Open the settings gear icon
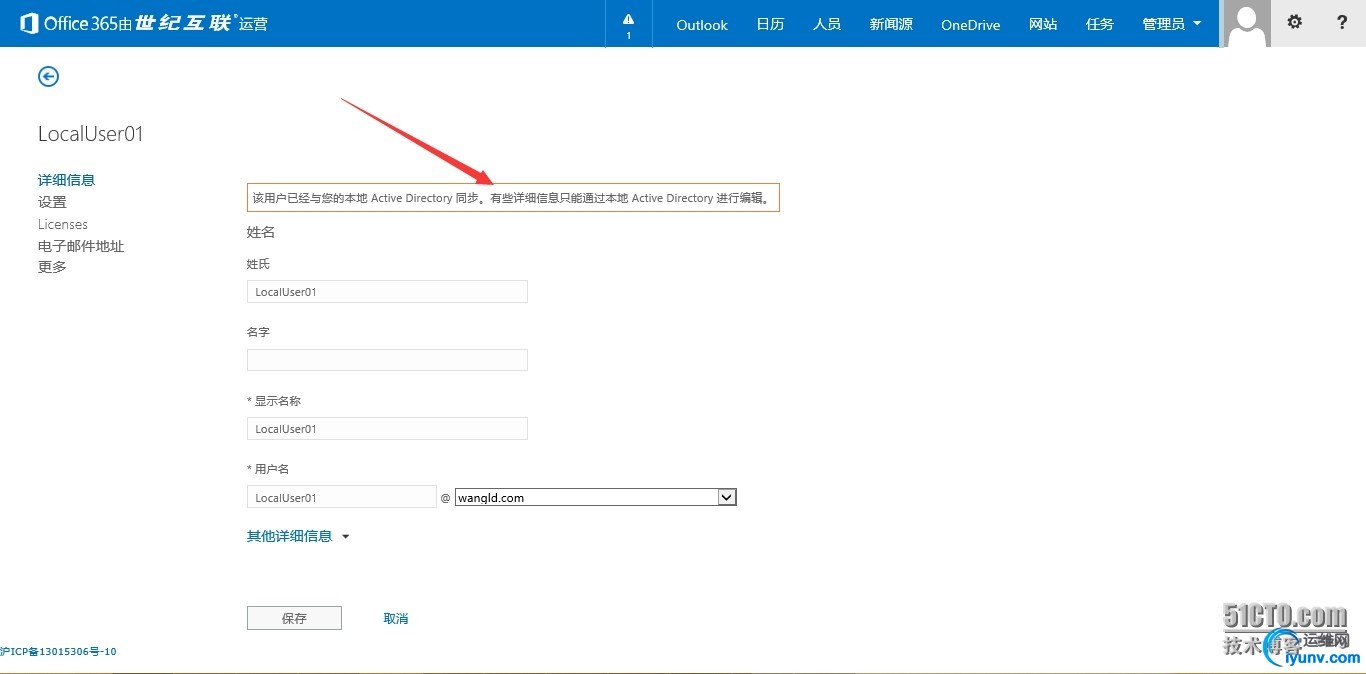1366x674 pixels. [1294, 22]
